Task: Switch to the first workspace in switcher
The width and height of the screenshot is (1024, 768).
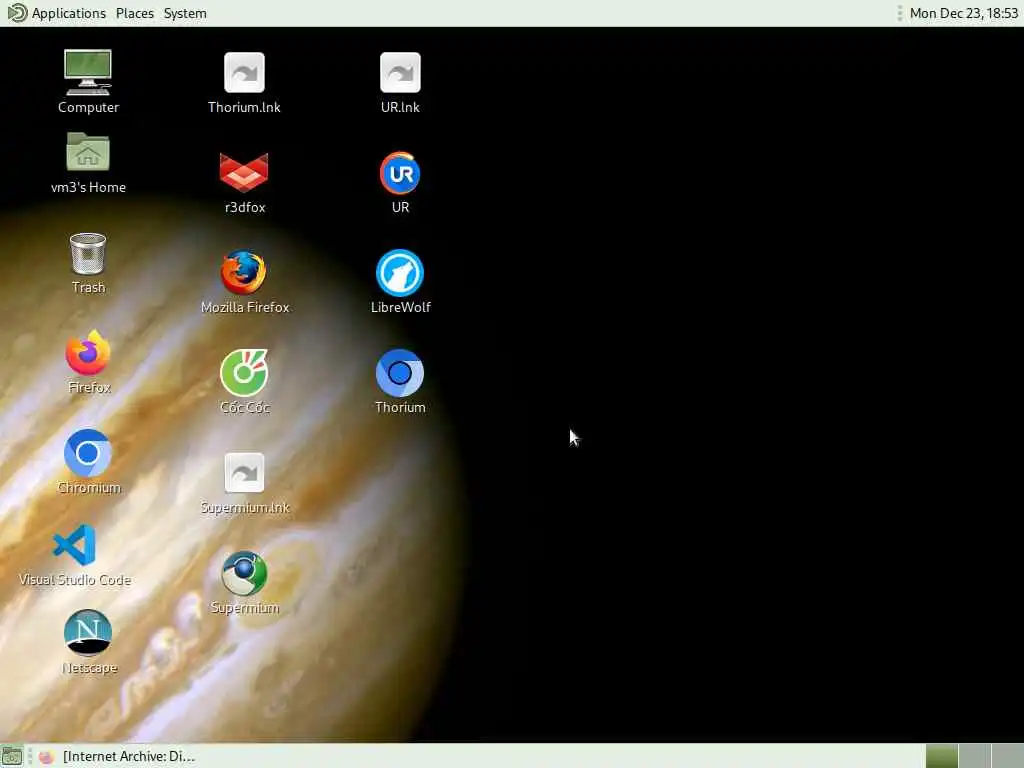Action: (x=942, y=756)
